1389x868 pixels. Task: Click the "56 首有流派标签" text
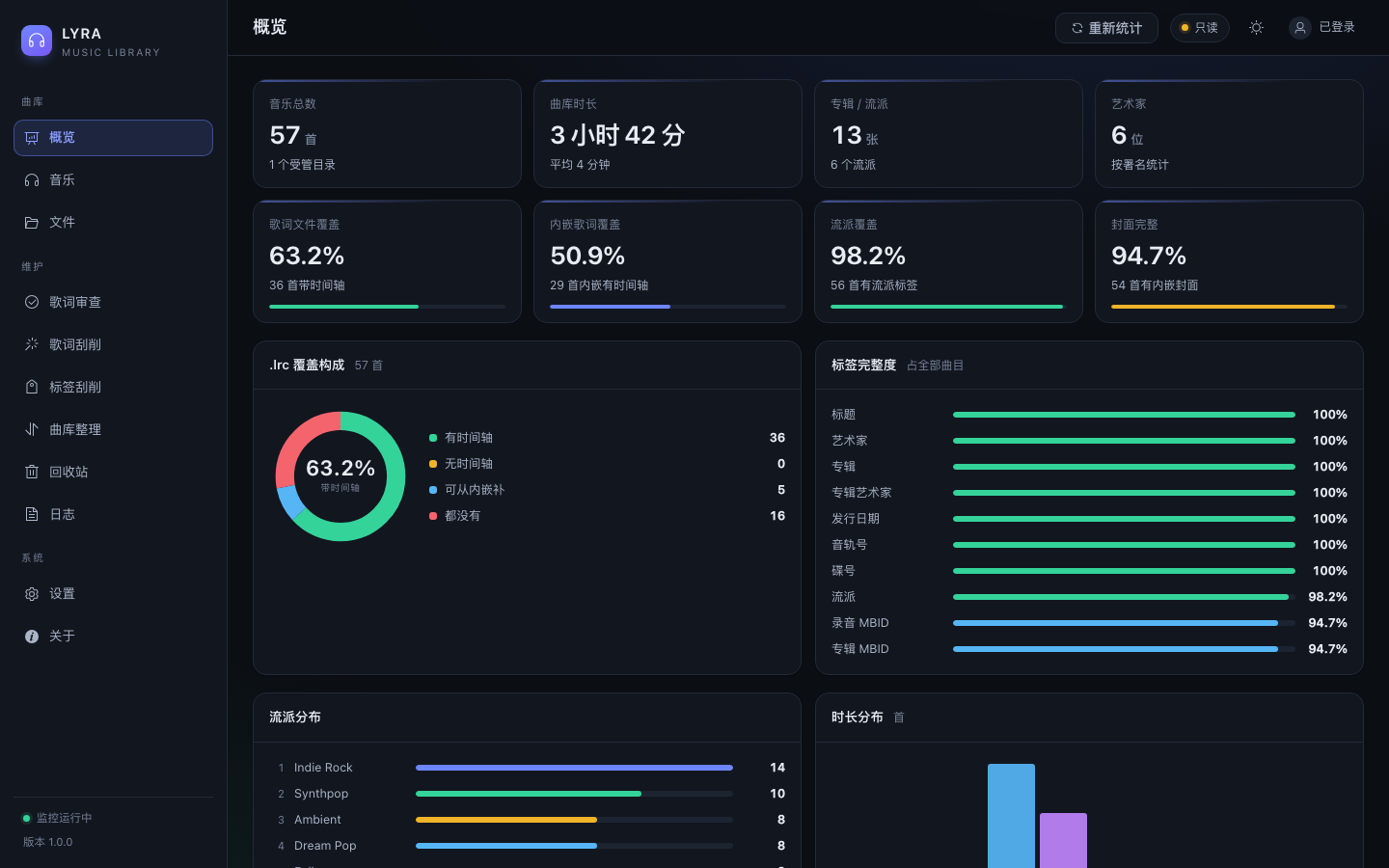(874, 285)
